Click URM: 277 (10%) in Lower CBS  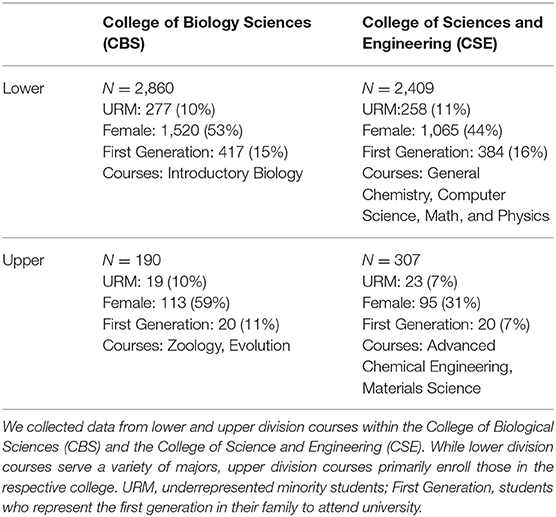click(x=159, y=110)
